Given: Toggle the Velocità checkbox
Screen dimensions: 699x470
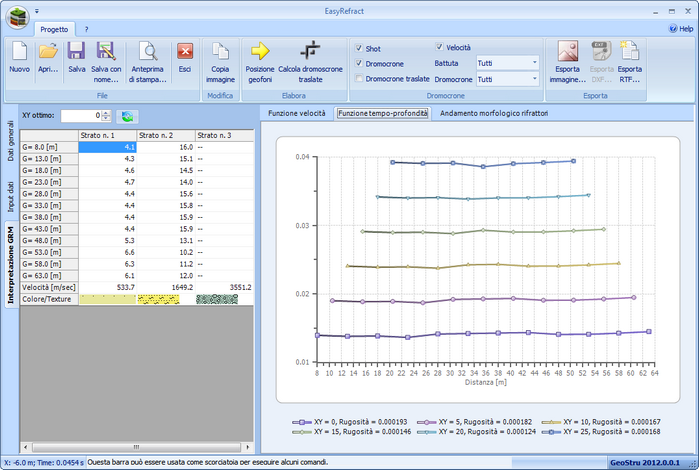Looking at the screenshot, I should coord(439,47).
